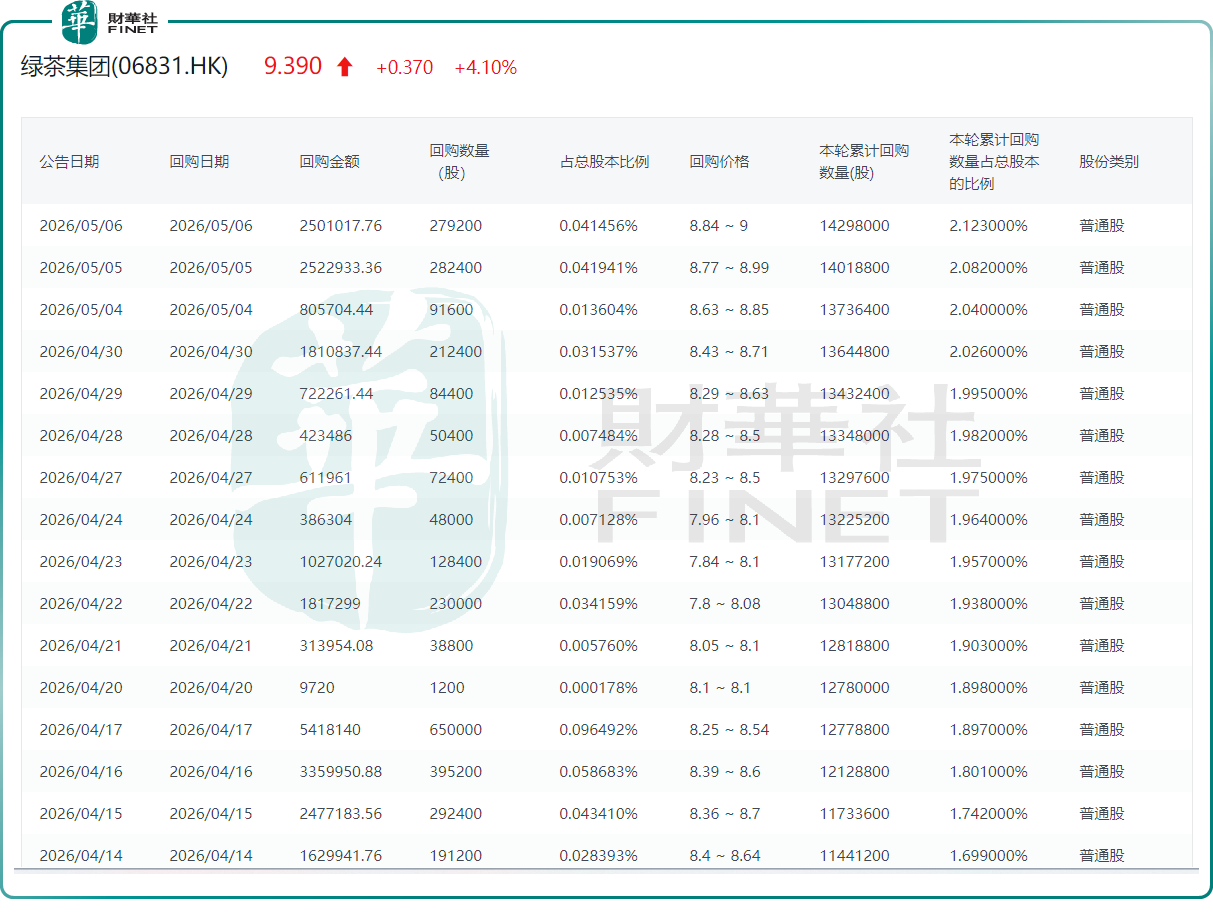Click the 9.390 current price
This screenshot has width=1213, height=919.
tap(293, 67)
